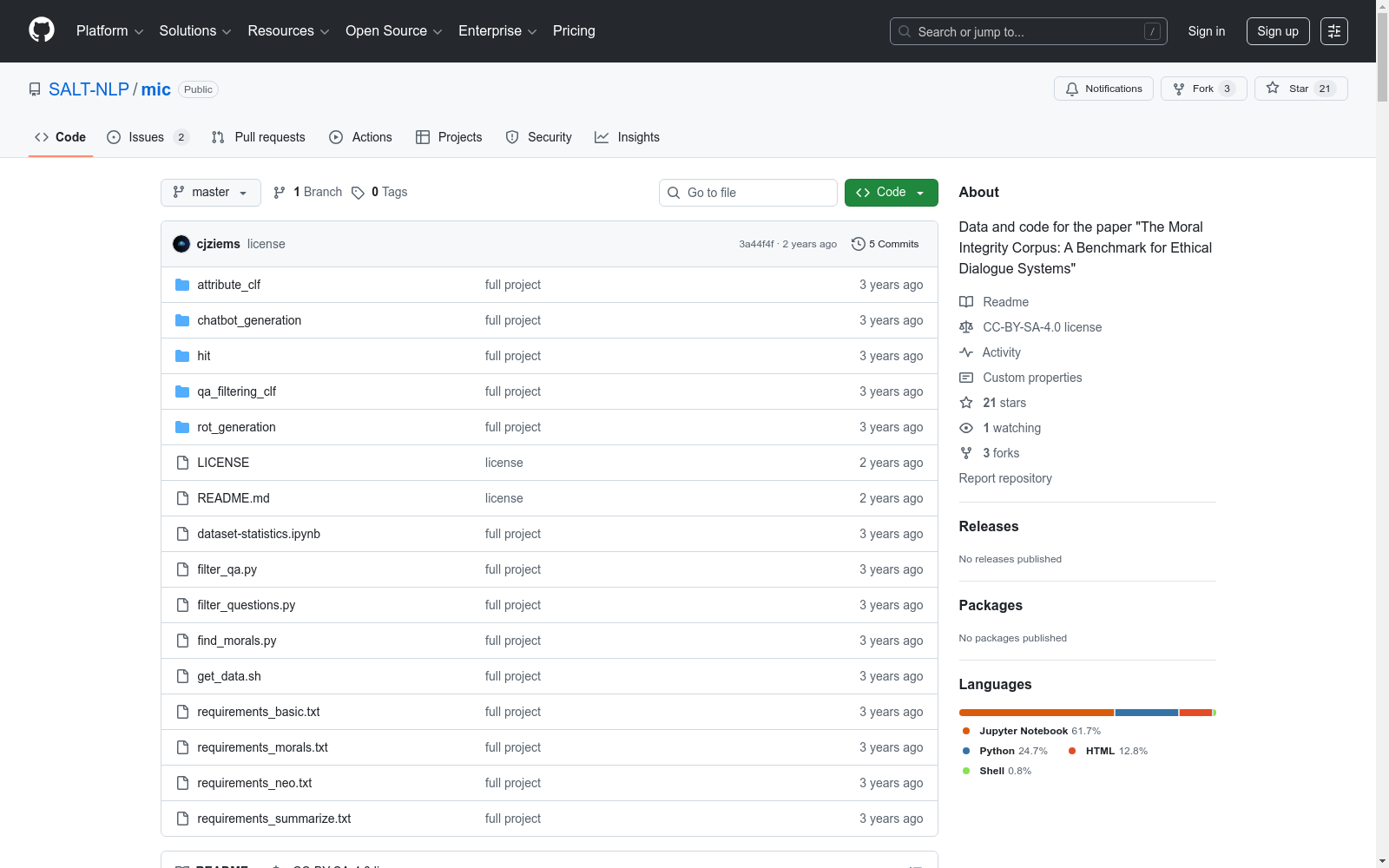This screenshot has height=868, width=1389.
Task: Open the Issues tab
Action: [x=147, y=137]
